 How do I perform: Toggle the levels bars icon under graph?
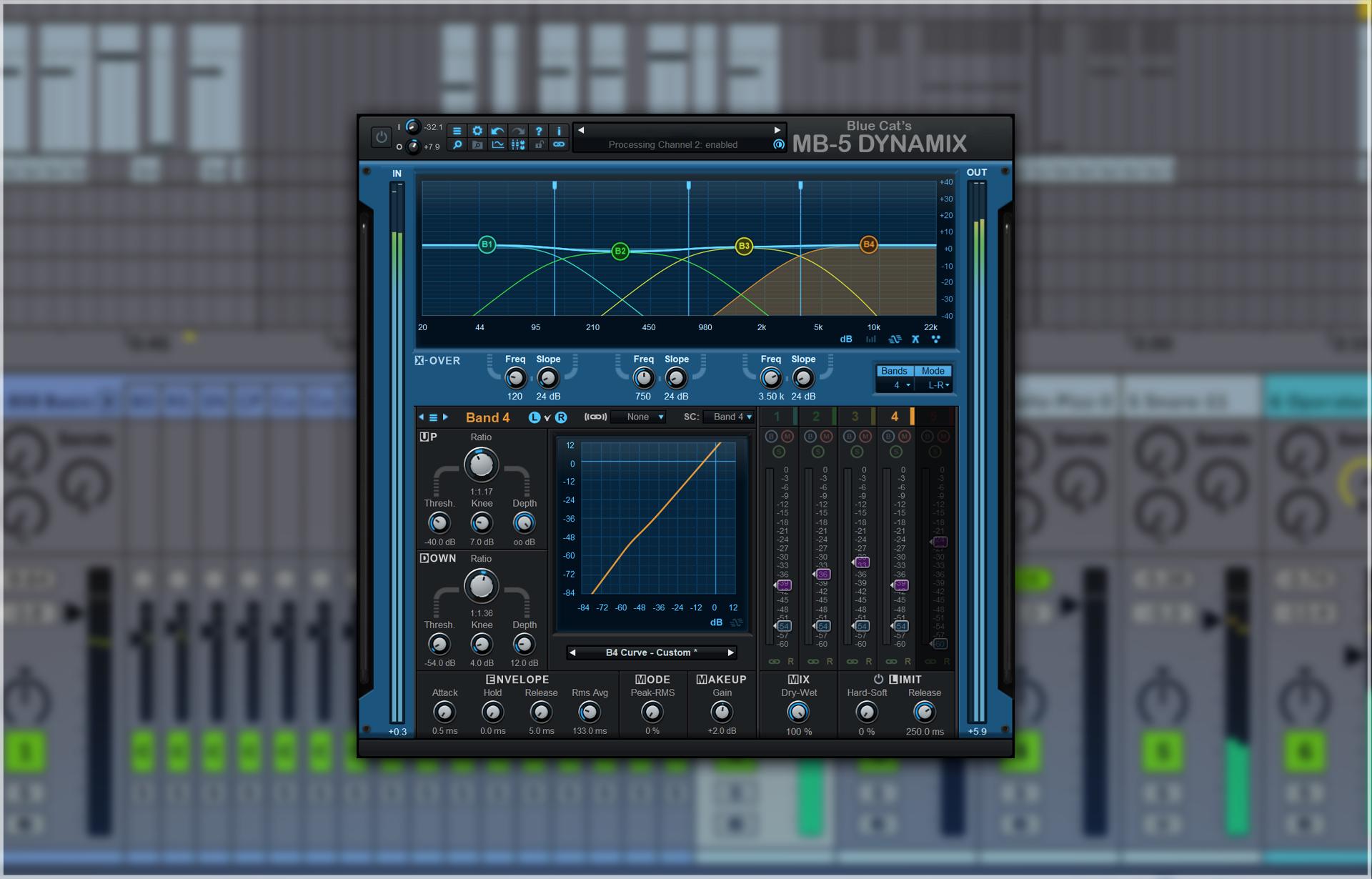(871, 339)
